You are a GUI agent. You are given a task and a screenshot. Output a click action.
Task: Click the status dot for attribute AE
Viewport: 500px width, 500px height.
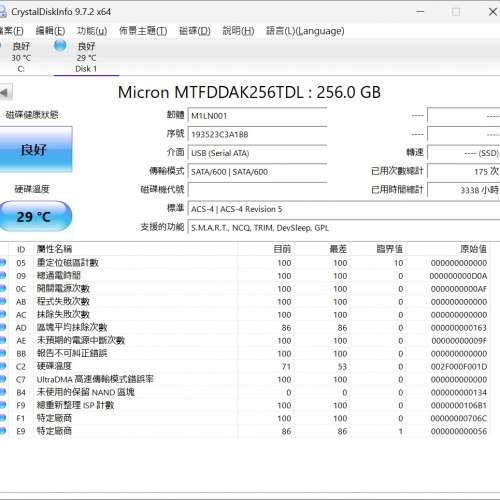3,340
